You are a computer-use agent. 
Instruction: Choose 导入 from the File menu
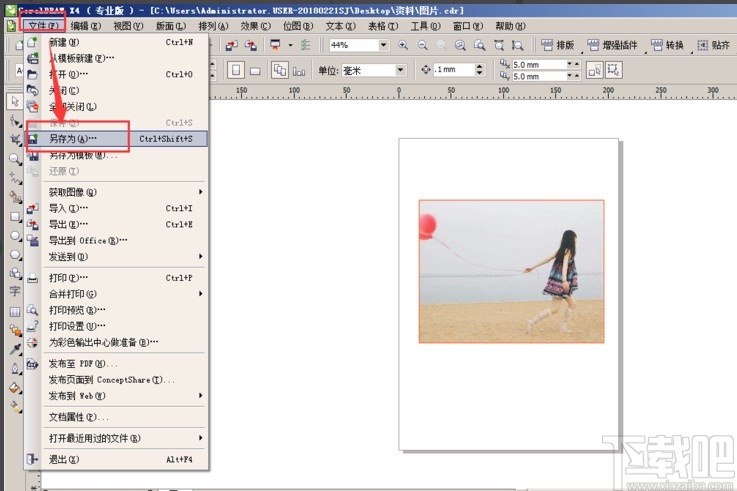tap(118, 208)
